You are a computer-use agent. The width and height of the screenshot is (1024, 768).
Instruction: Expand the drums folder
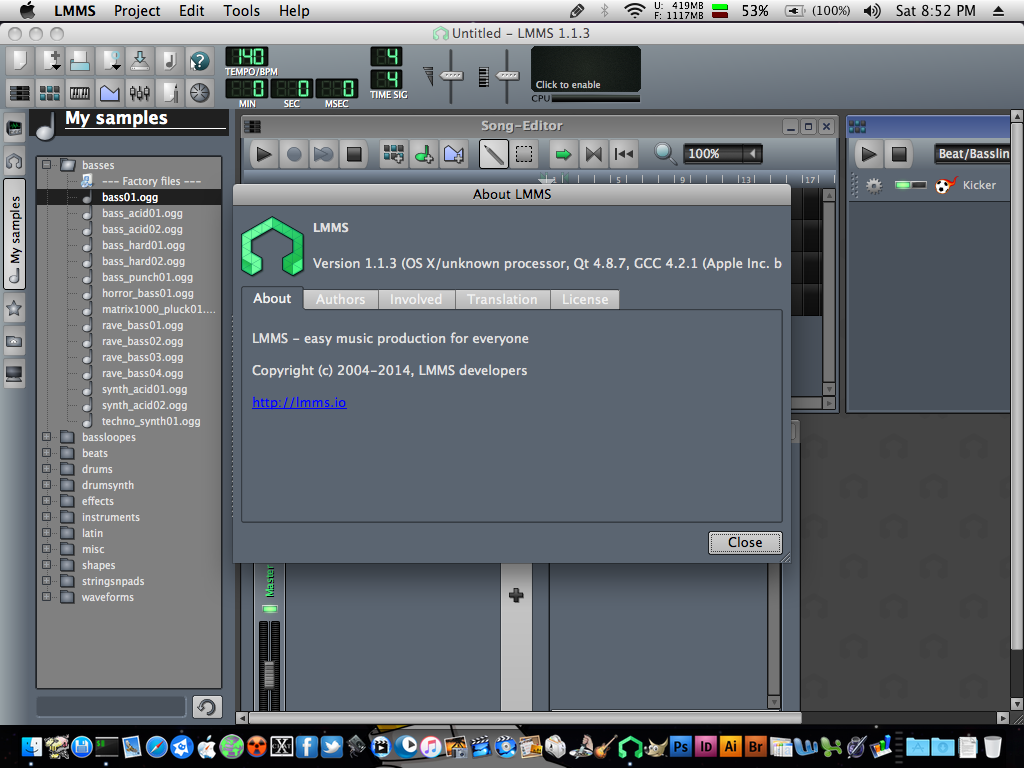coord(46,468)
